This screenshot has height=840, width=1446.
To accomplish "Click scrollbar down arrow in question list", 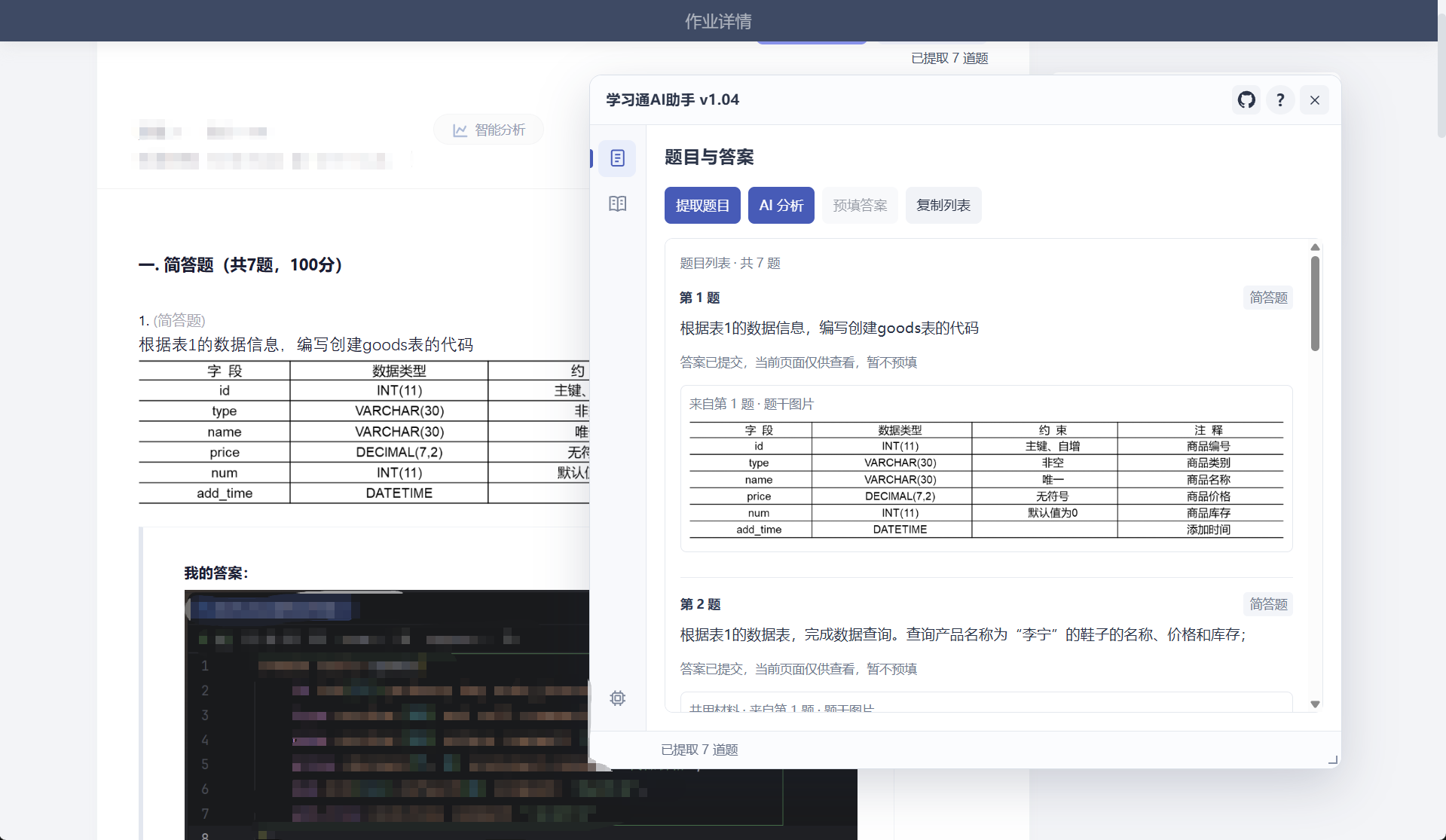I will tap(1315, 704).
